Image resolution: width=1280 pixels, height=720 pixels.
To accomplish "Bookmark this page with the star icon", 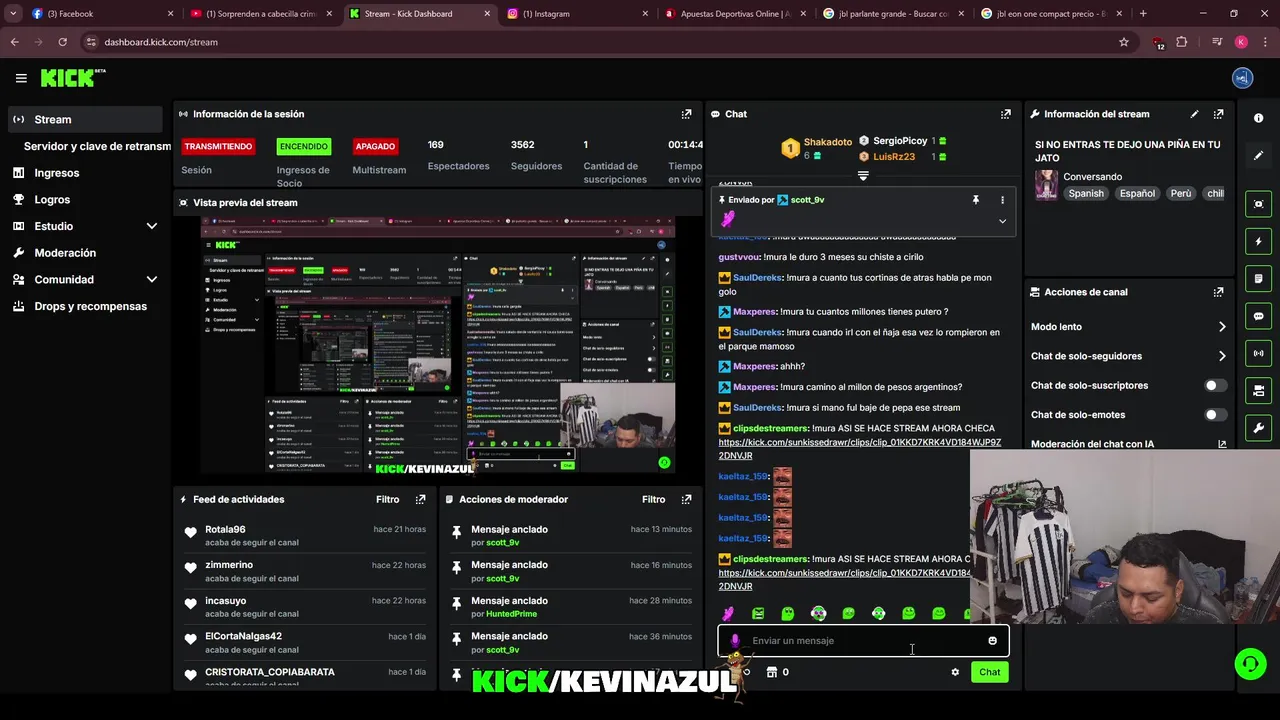I will tap(1124, 42).
